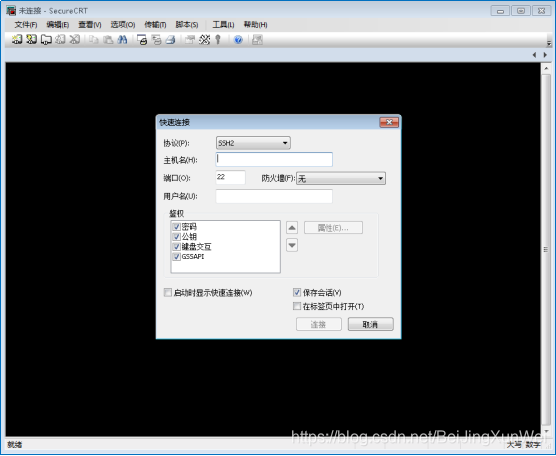
Task: Click the 主机名 input field
Action: [274, 159]
